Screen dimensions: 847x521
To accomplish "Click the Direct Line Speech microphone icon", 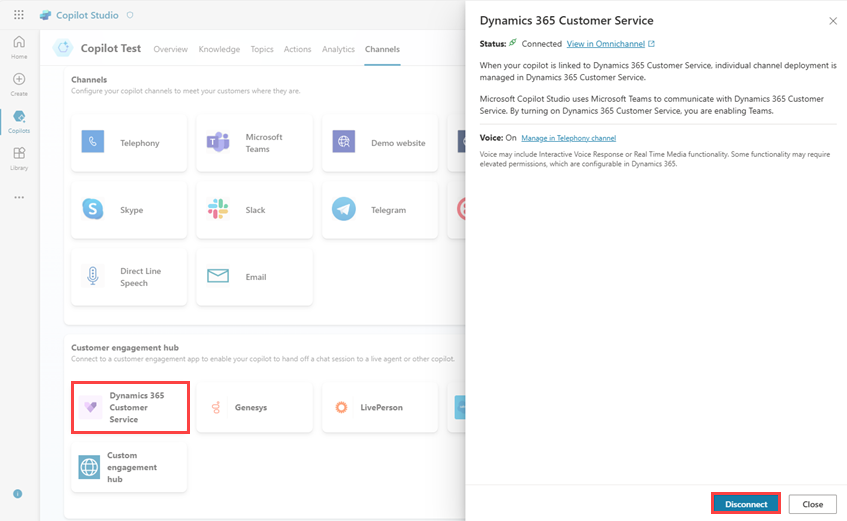I will (x=93, y=276).
